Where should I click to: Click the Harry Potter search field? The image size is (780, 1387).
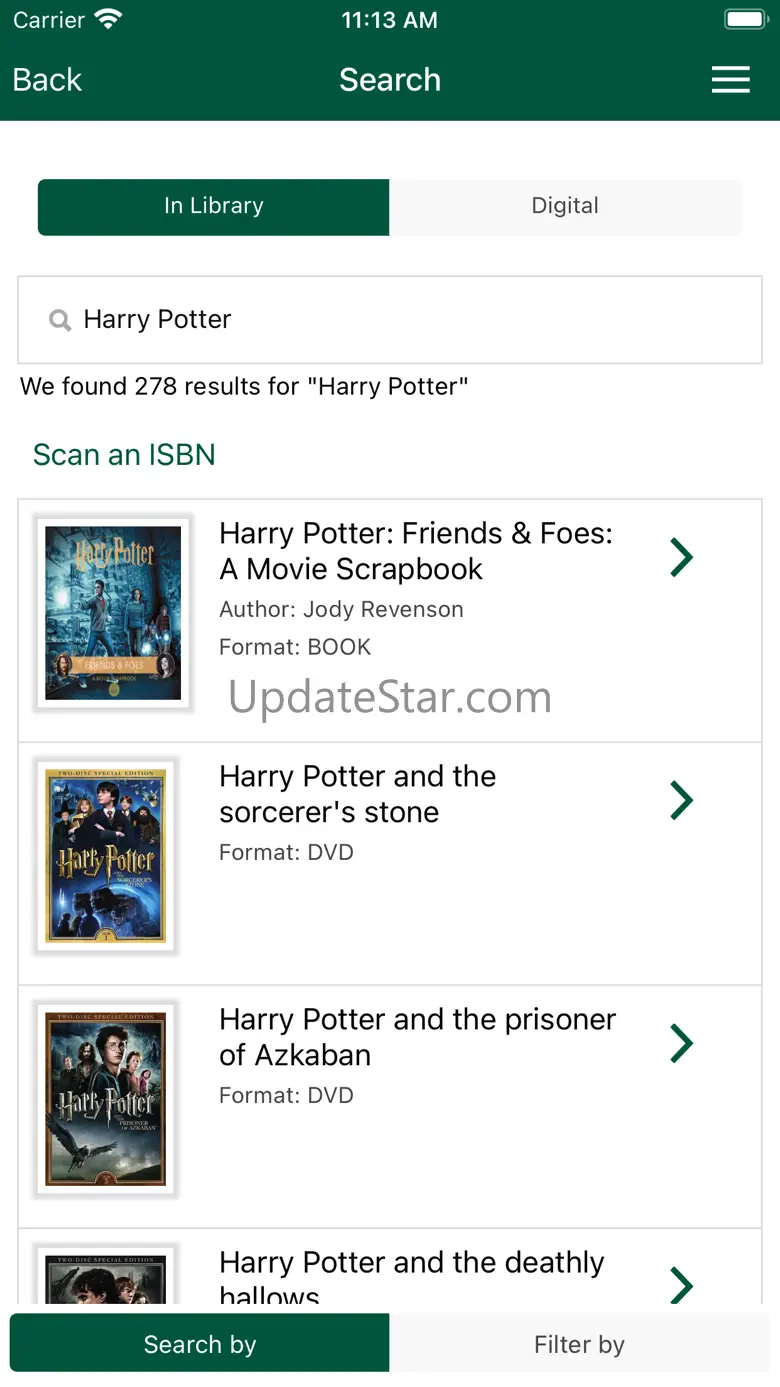tap(400, 320)
